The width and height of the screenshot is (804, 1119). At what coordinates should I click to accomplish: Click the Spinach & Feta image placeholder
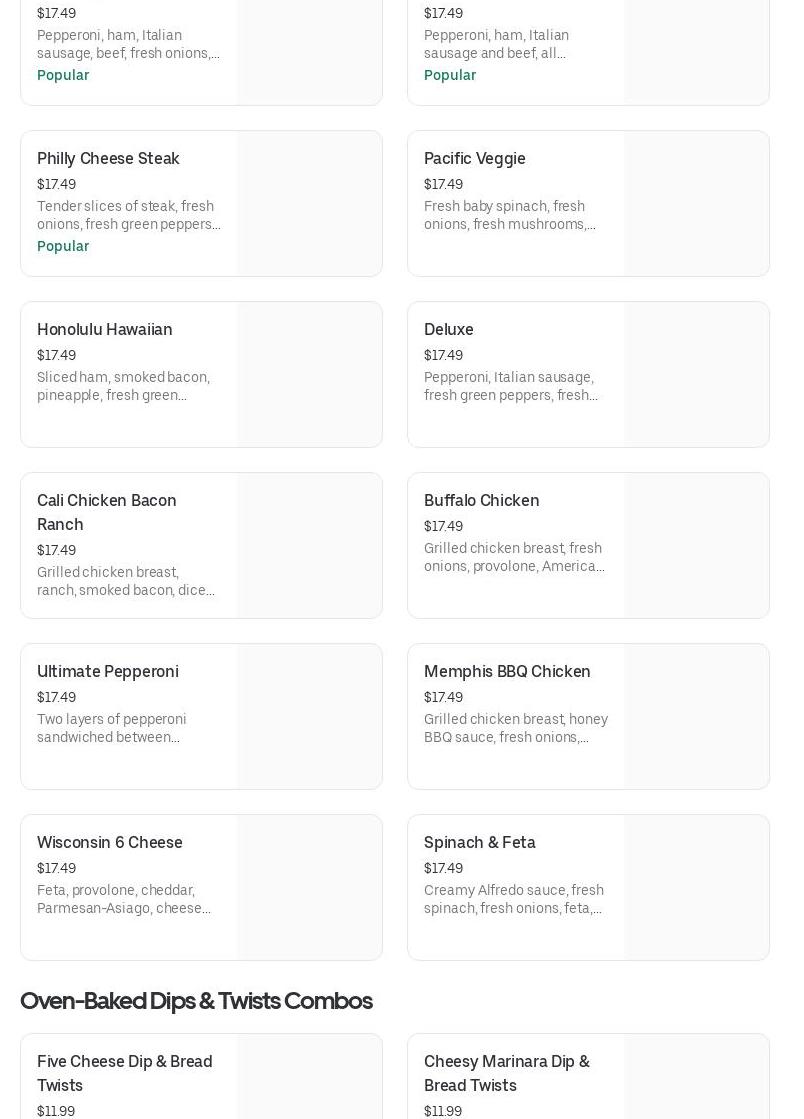coord(696,888)
